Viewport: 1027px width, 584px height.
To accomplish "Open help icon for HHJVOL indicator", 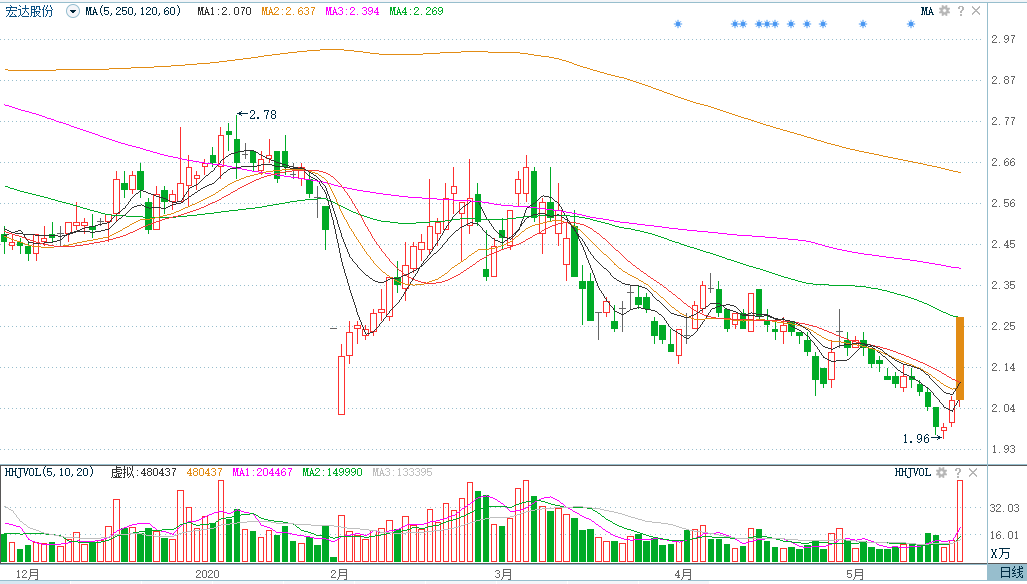I will 958,473.
